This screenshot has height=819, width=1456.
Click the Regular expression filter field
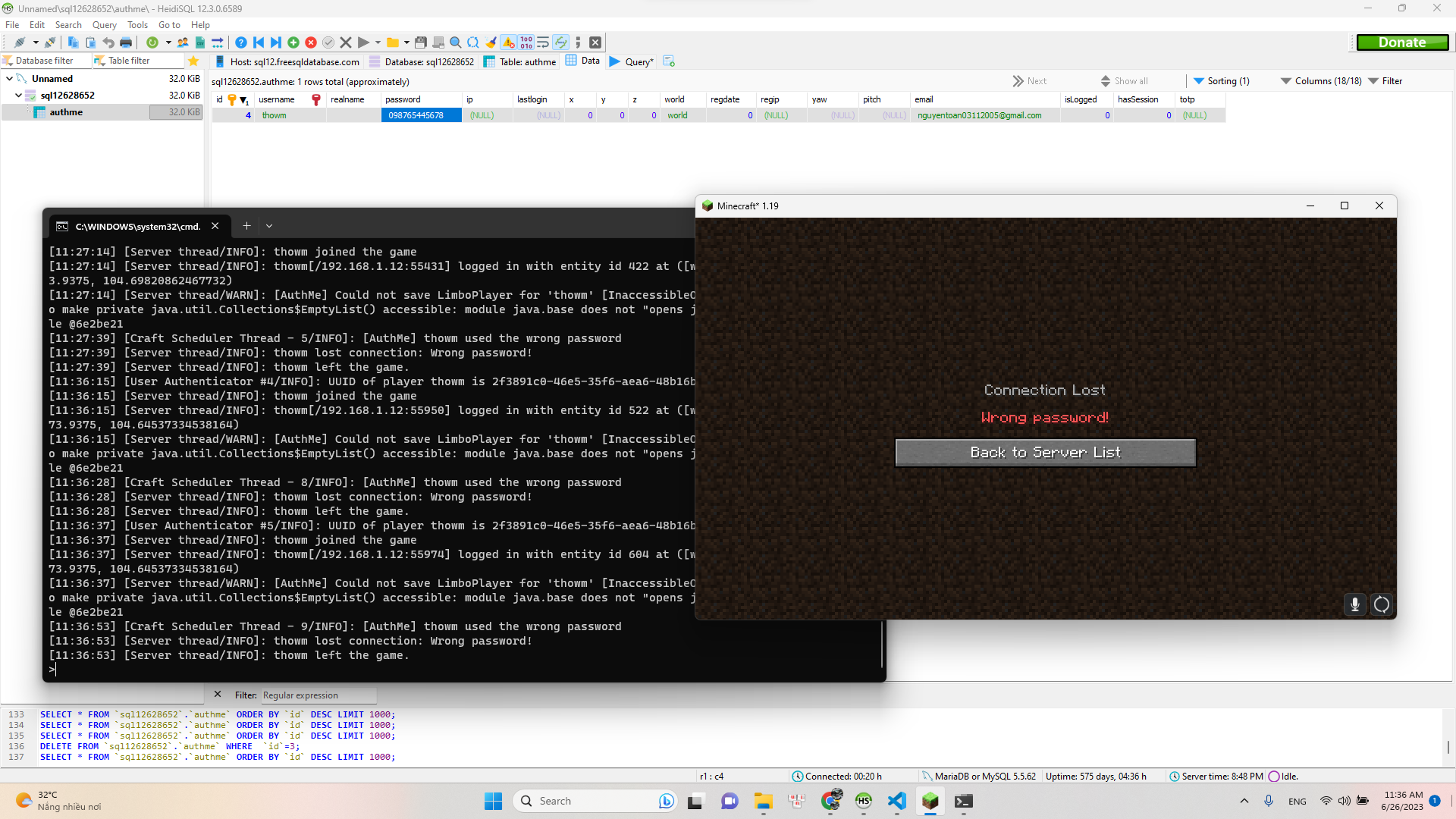tap(318, 695)
